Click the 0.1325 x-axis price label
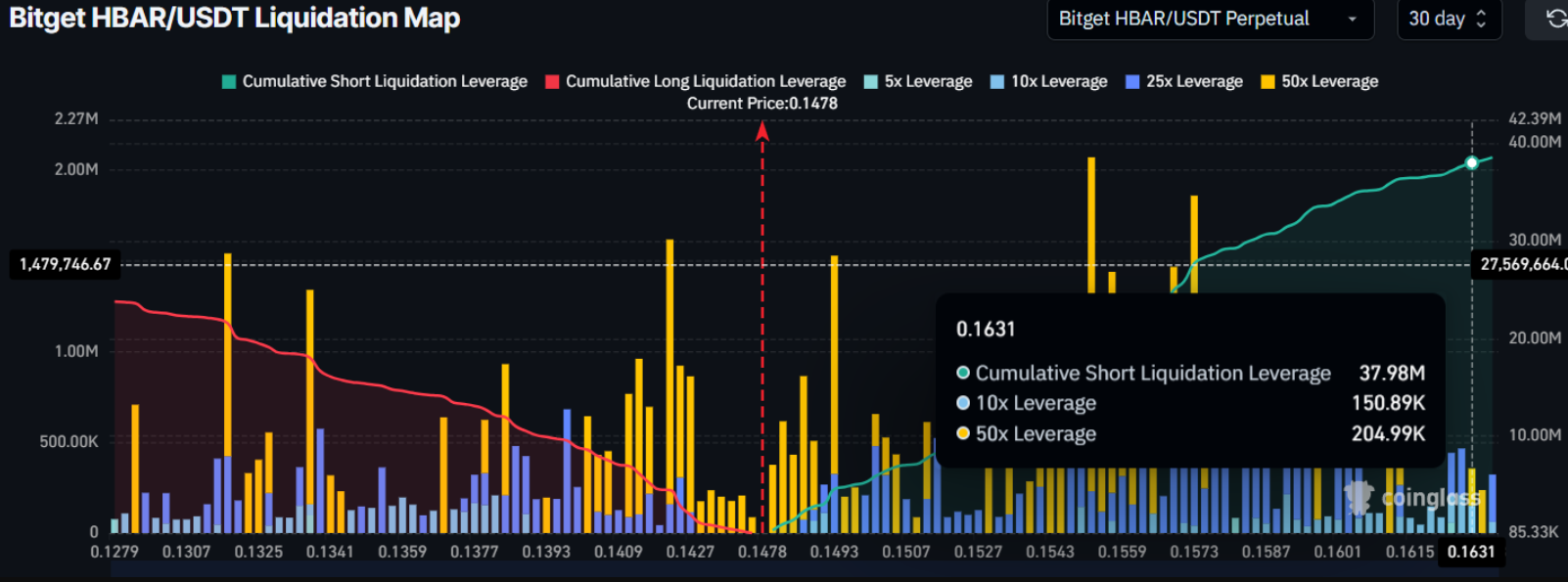This screenshot has height=582, width=1568. click(258, 552)
